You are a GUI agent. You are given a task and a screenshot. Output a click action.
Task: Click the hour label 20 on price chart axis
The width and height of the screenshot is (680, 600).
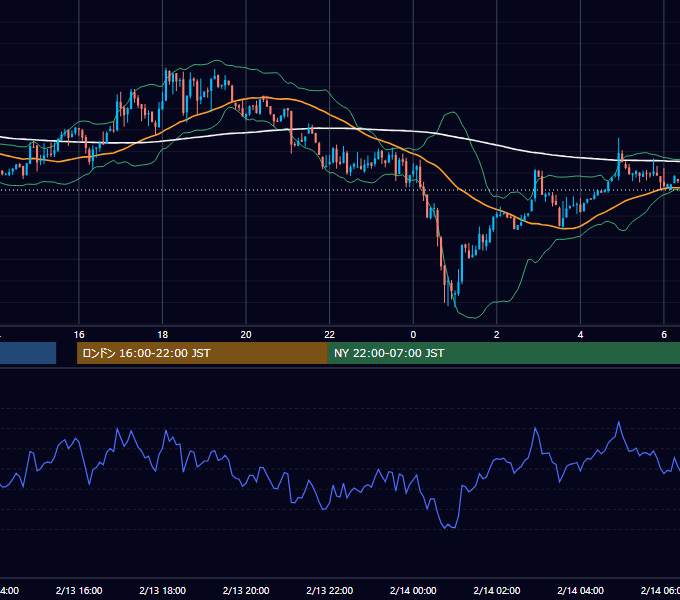[246, 335]
